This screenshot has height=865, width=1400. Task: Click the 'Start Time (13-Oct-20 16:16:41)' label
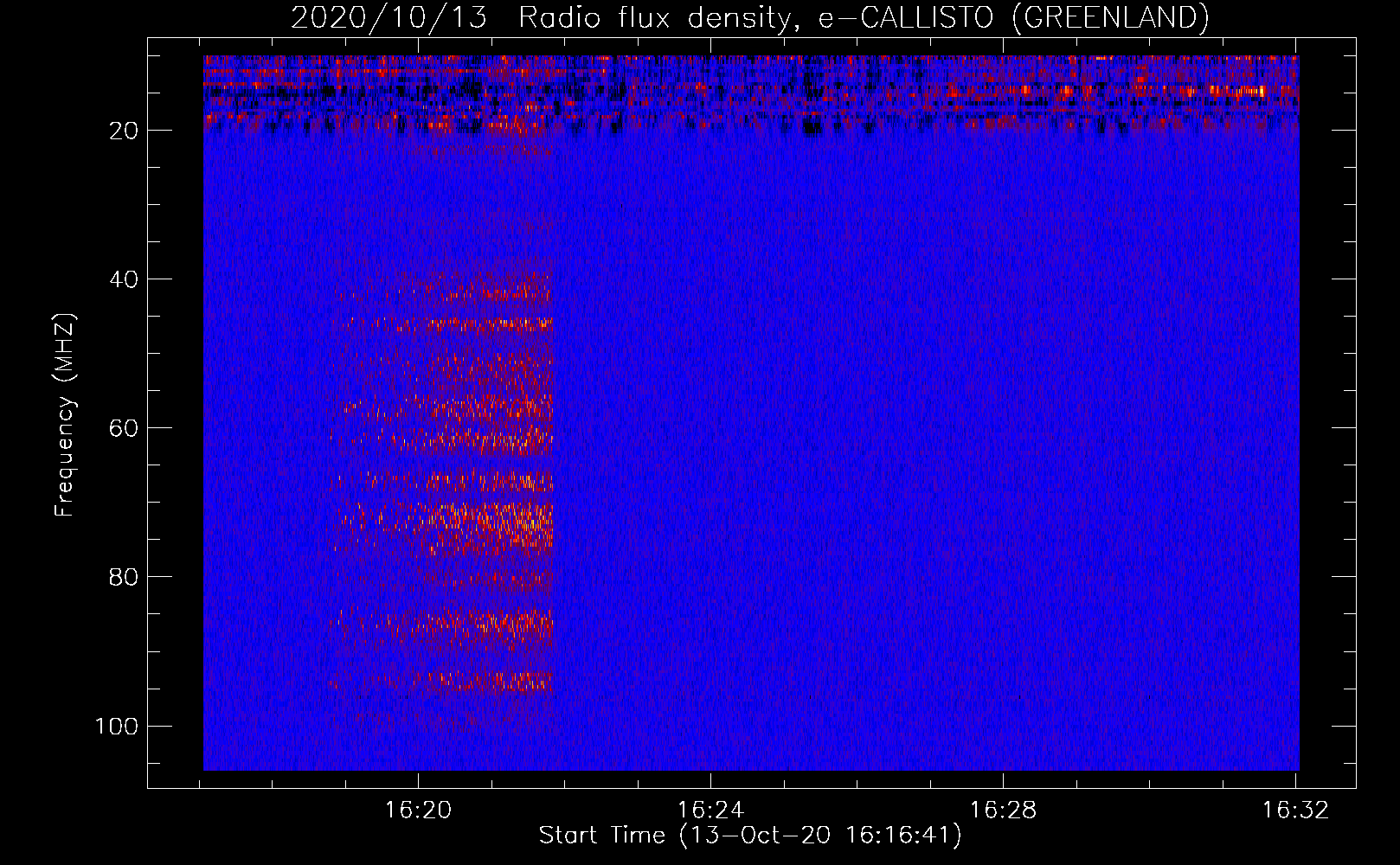(x=750, y=836)
